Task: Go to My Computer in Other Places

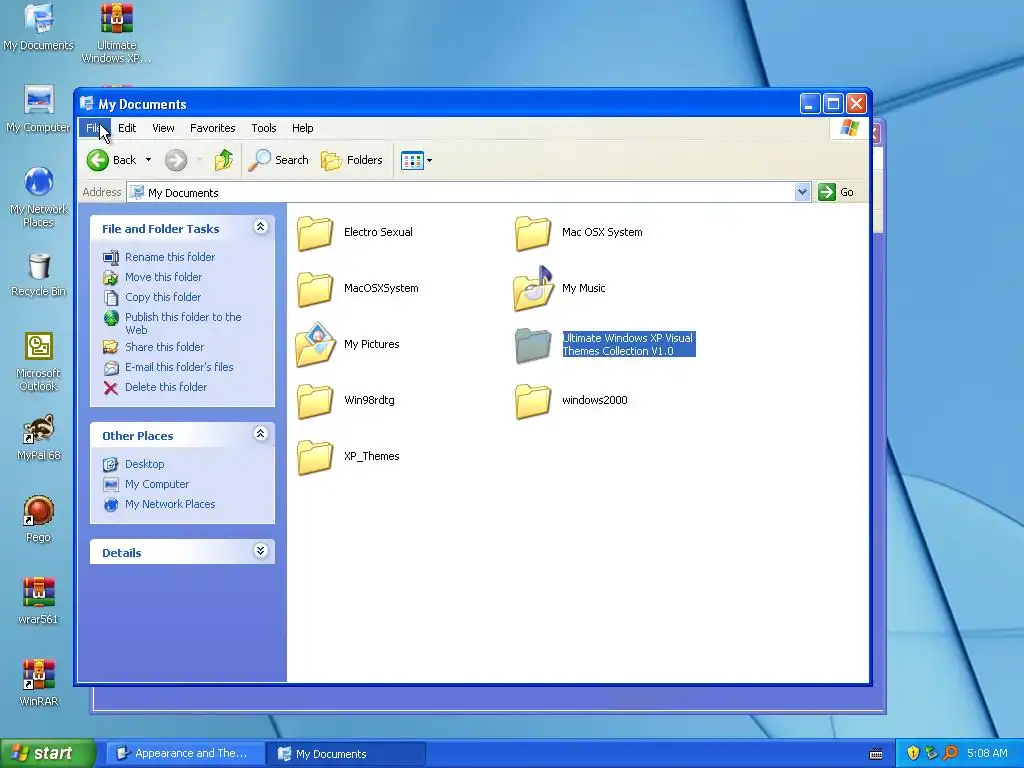Action: pyautogui.click(x=157, y=485)
